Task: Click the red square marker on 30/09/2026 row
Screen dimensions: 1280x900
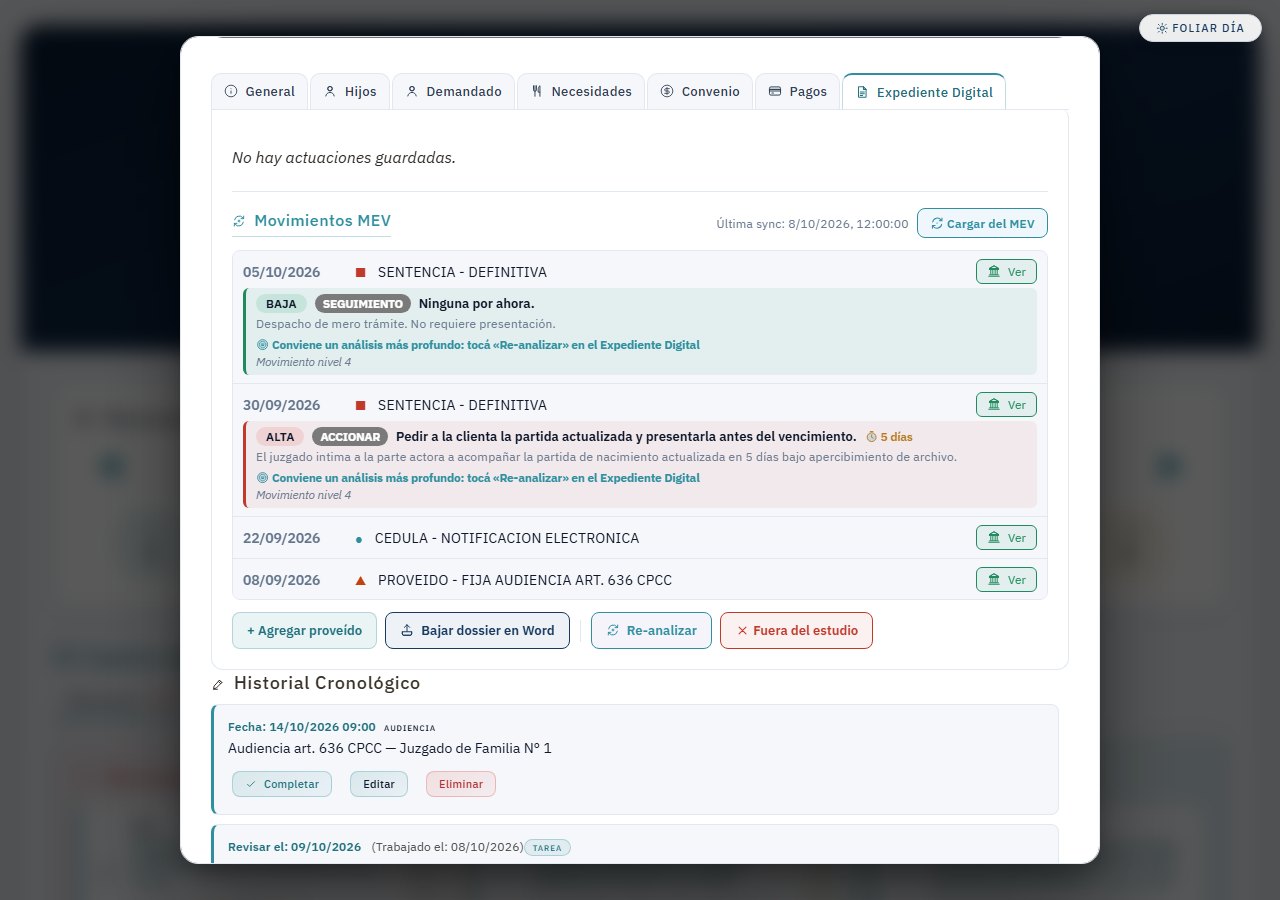Action: coord(361,405)
